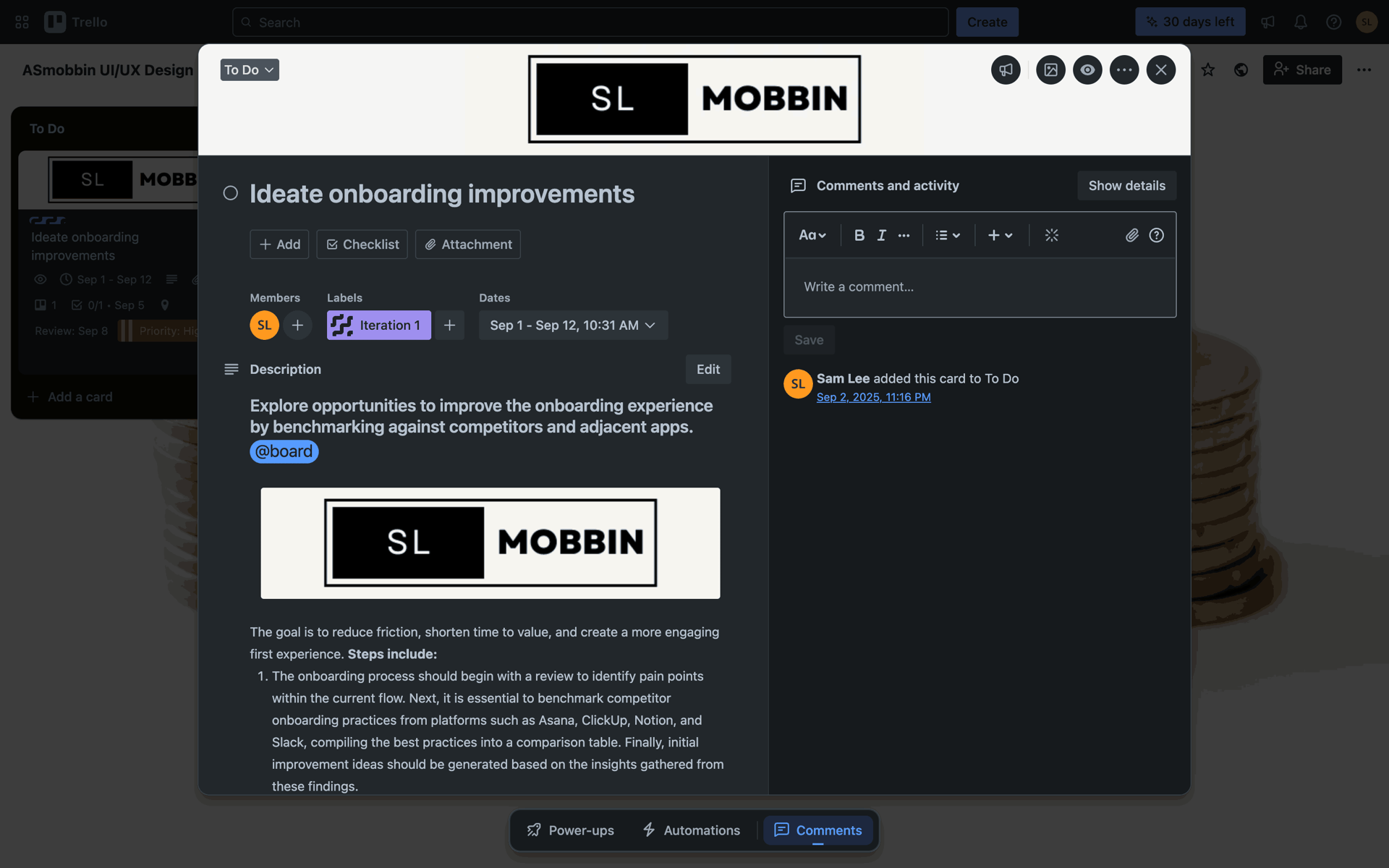Click the Add button below the card title
This screenshot has width=1389, height=868.
point(279,244)
